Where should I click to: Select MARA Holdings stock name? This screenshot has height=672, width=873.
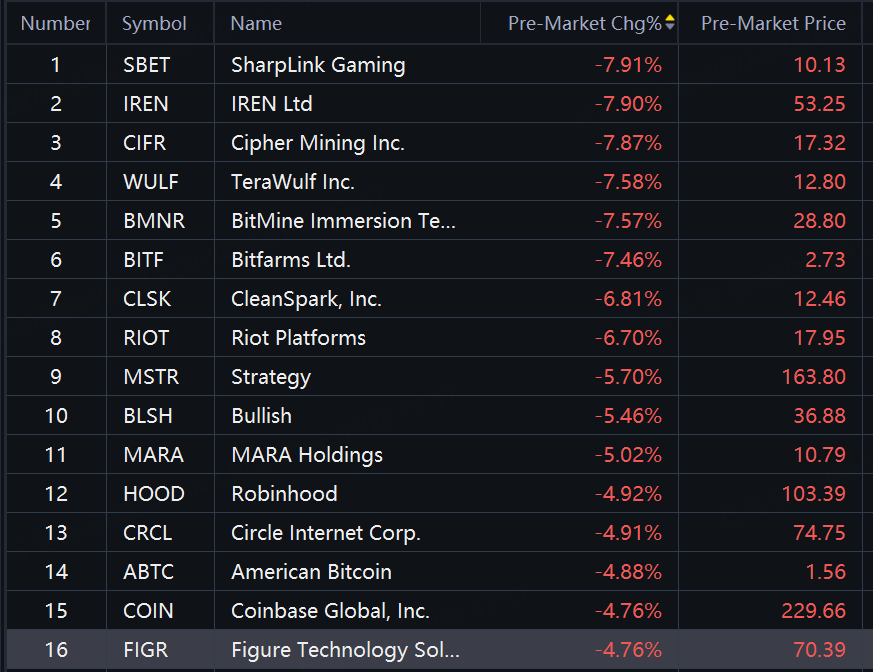point(307,455)
